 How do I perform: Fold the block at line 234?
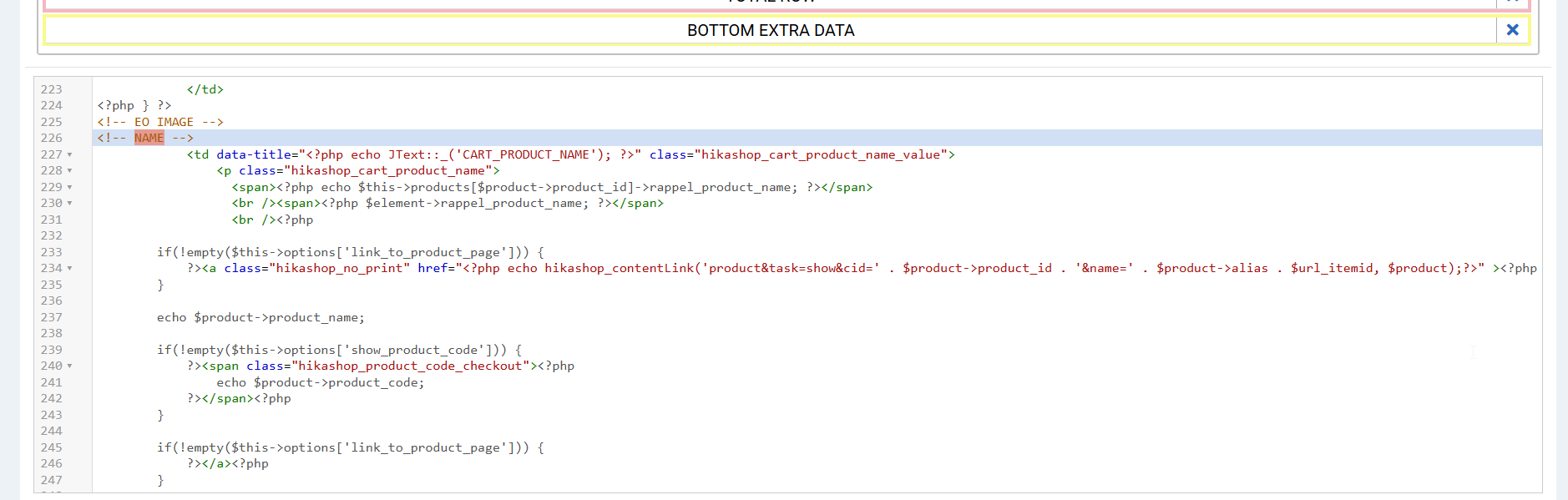pyautogui.click(x=70, y=269)
